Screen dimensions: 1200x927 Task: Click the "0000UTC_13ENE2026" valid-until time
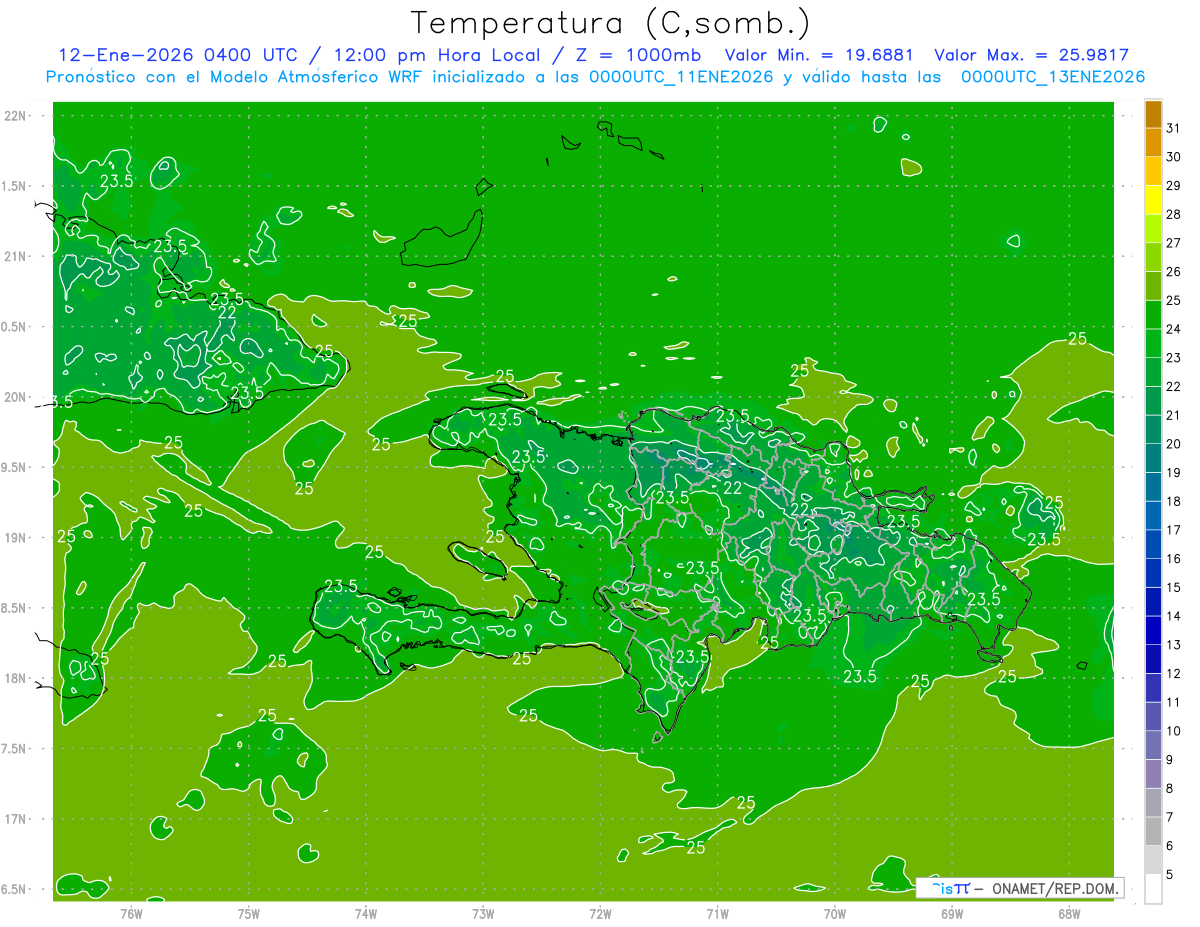(x=1053, y=77)
